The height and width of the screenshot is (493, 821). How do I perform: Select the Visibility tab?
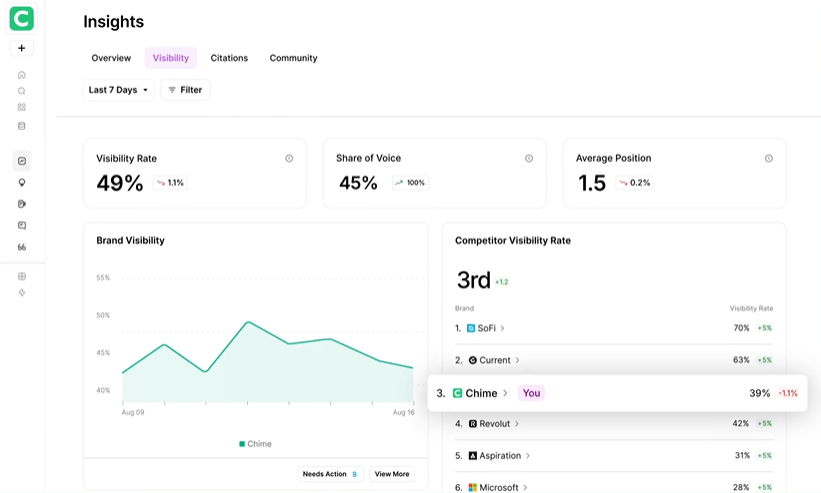coord(171,58)
